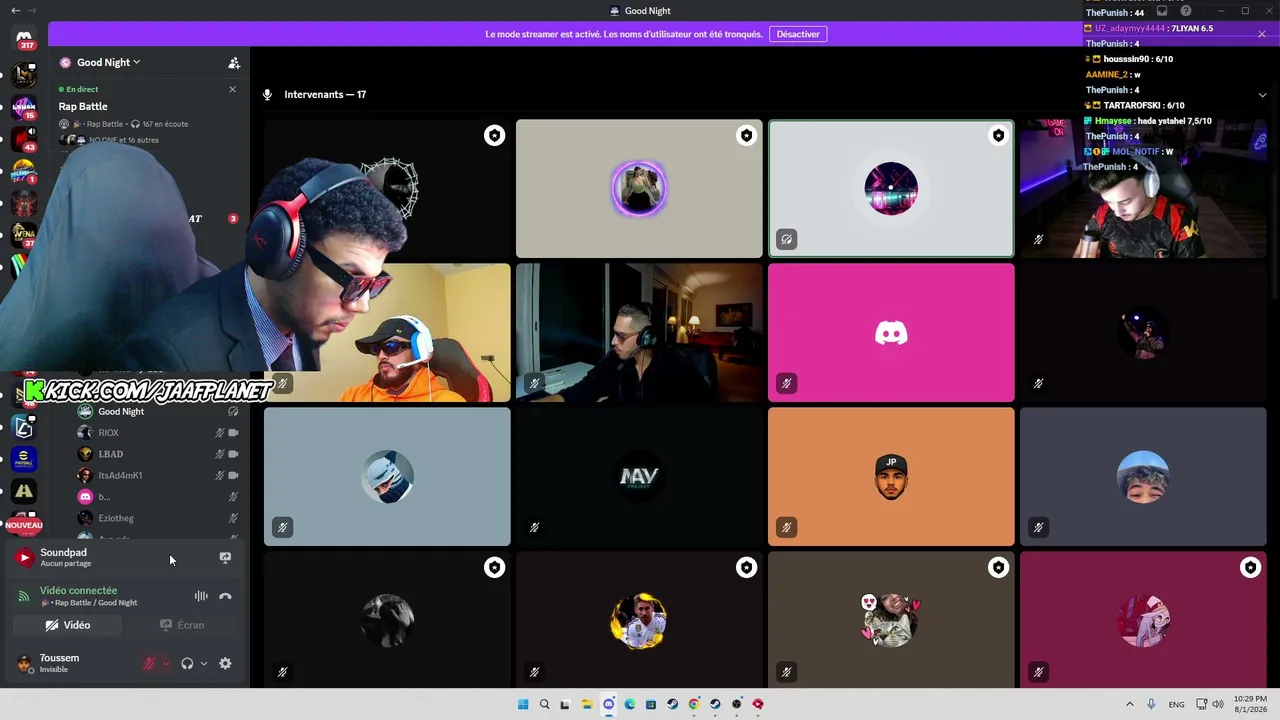1280x720 pixels.
Task: Select Eziotheg in the member list
Action: [x=160, y=518]
